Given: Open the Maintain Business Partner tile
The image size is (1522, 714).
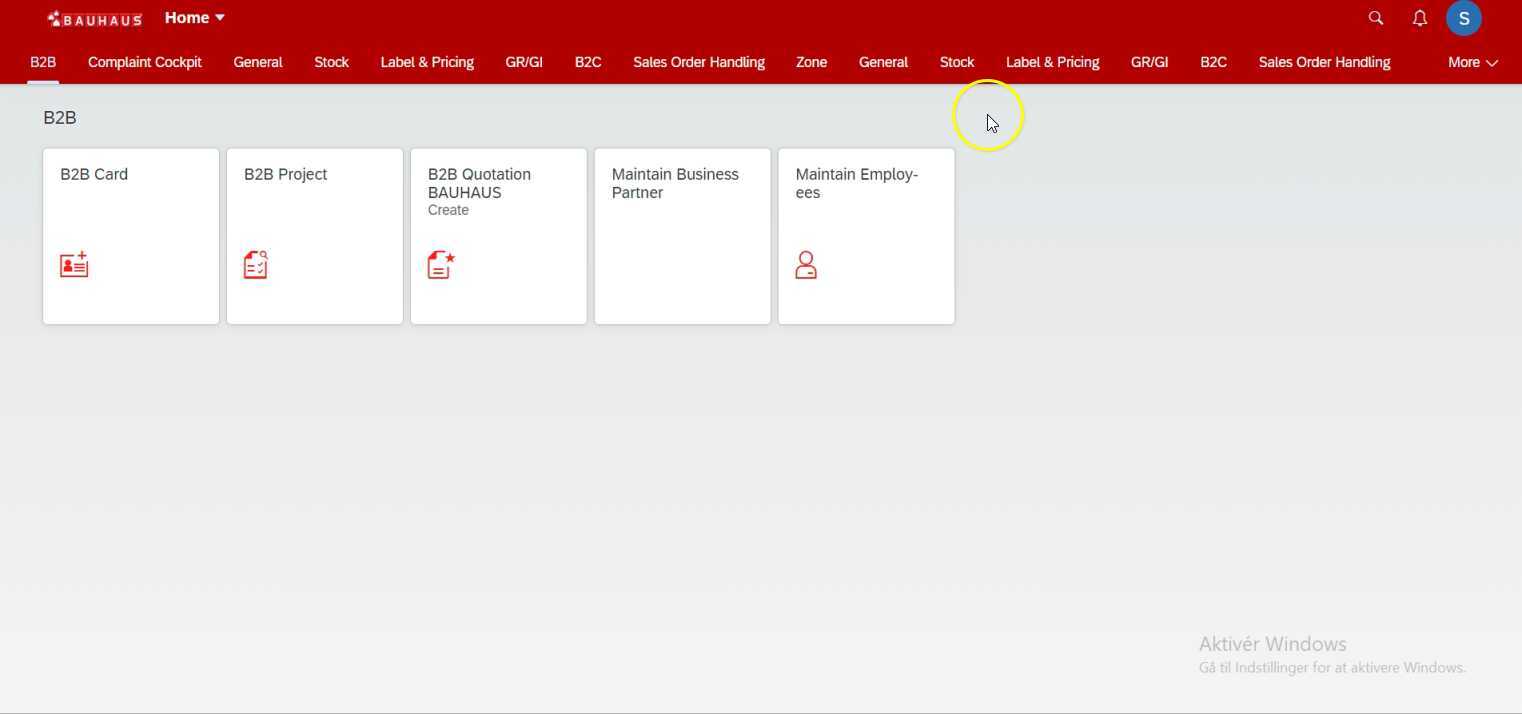Looking at the screenshot, I should pos(682,236).
